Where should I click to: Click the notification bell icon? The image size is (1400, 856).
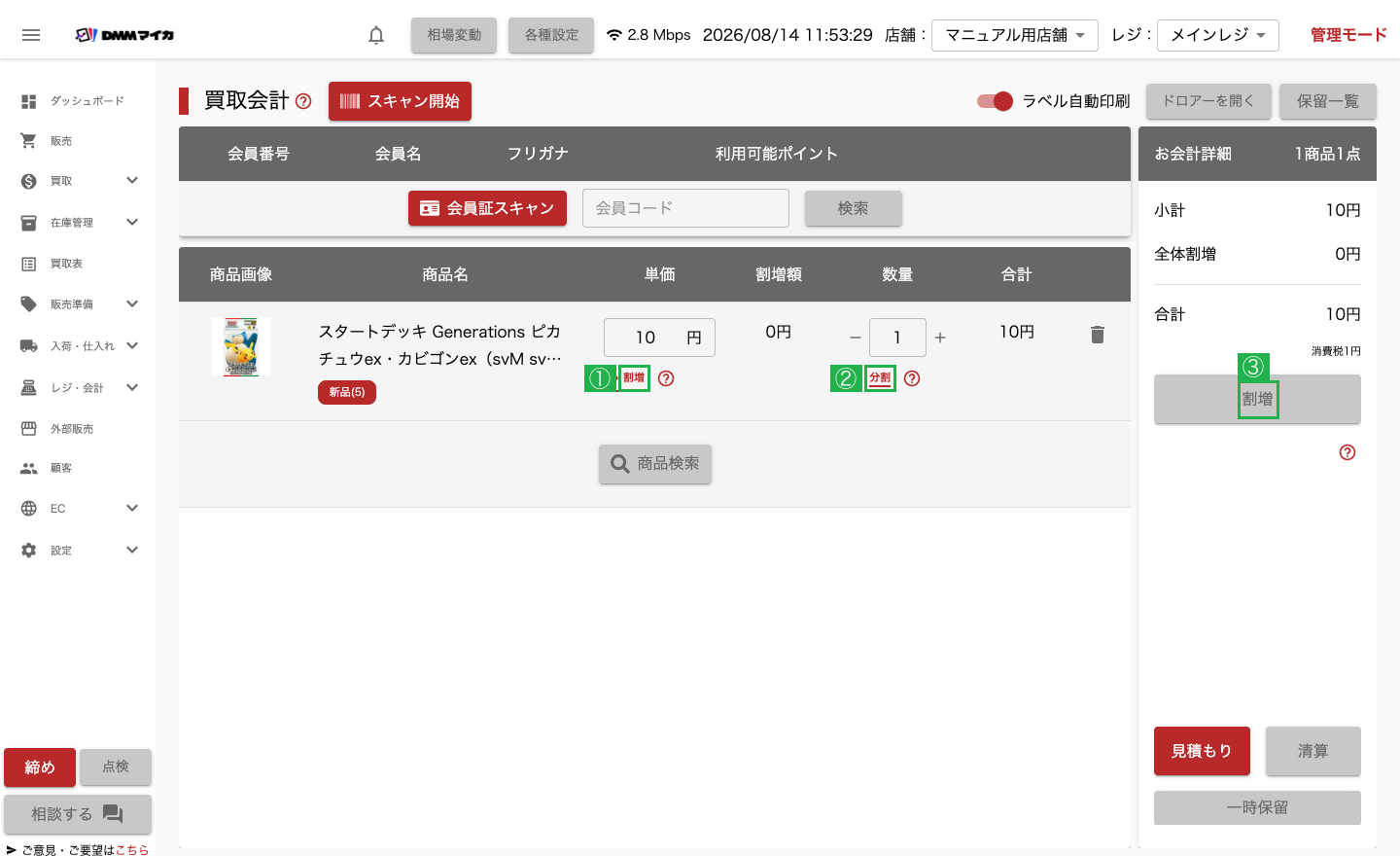click(376, 35)
